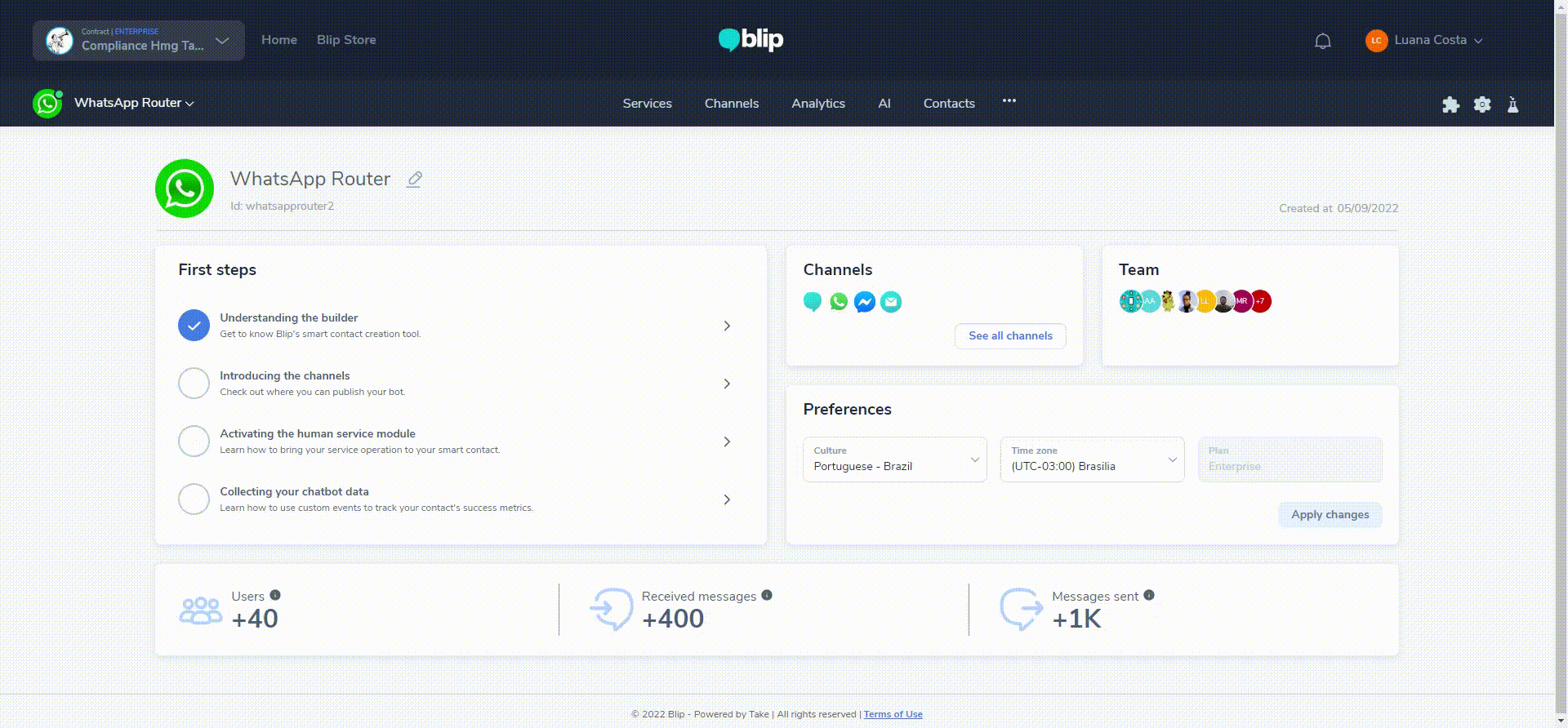Expand Collecting your chatbot data arrow
1568x728 pixels.
coord(727,499)
